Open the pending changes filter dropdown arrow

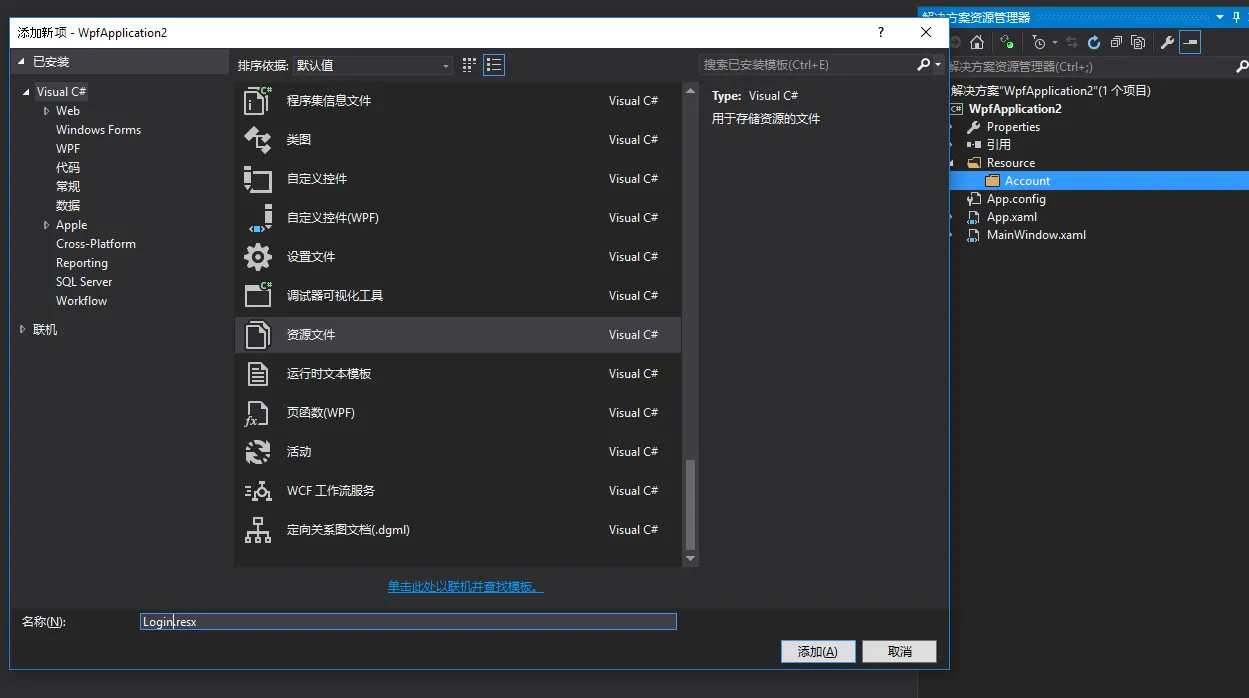pos(1053,43)
